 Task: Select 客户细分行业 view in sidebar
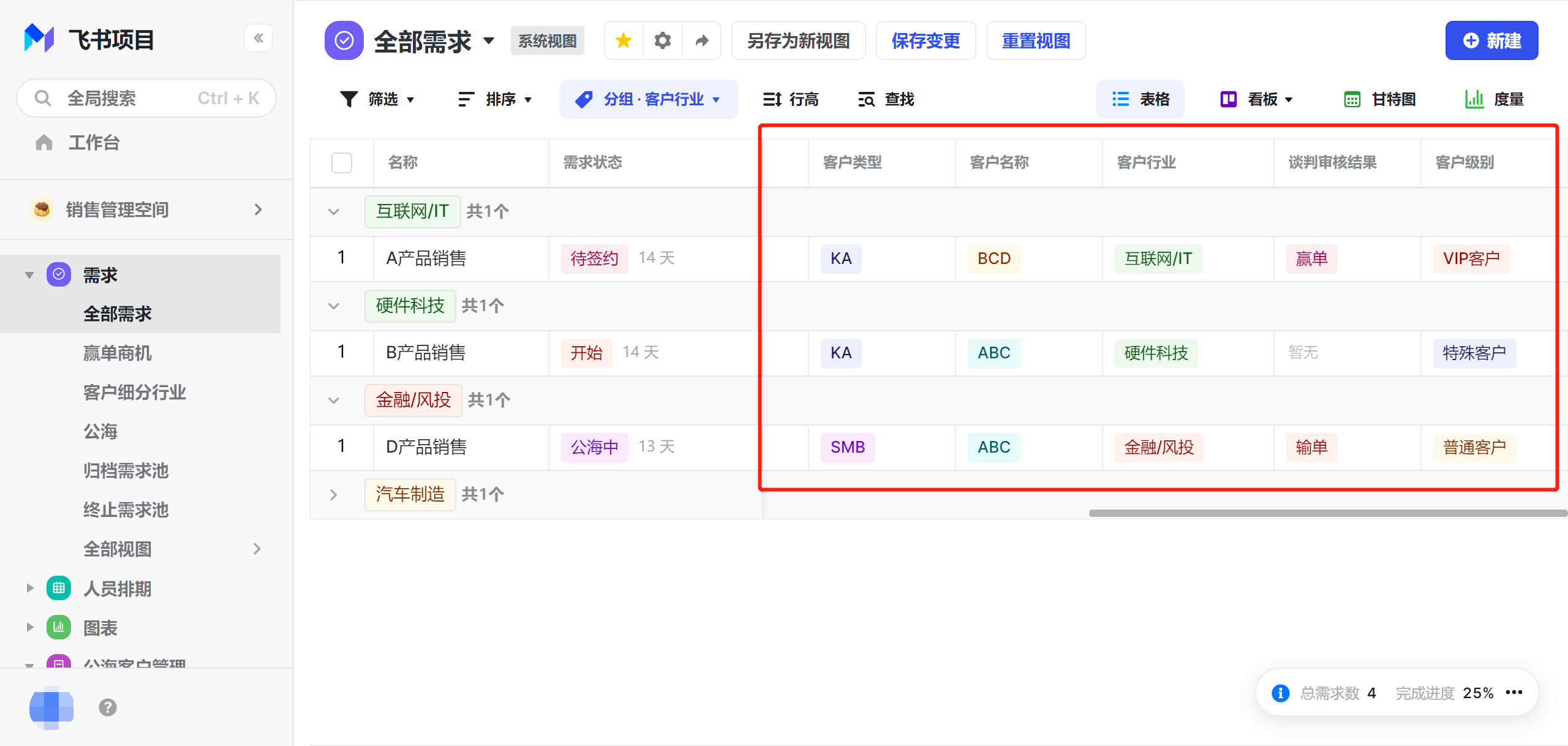click(135, 392)
